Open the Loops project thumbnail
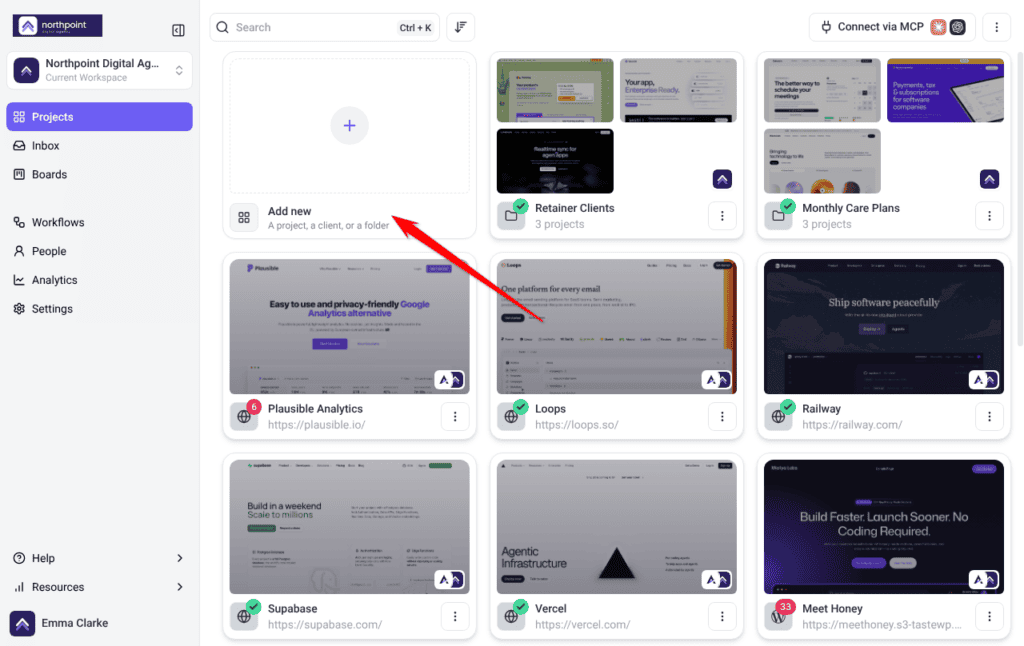Image resolution: width=1024 pixels, height=646 pixels. coord(616,327)
